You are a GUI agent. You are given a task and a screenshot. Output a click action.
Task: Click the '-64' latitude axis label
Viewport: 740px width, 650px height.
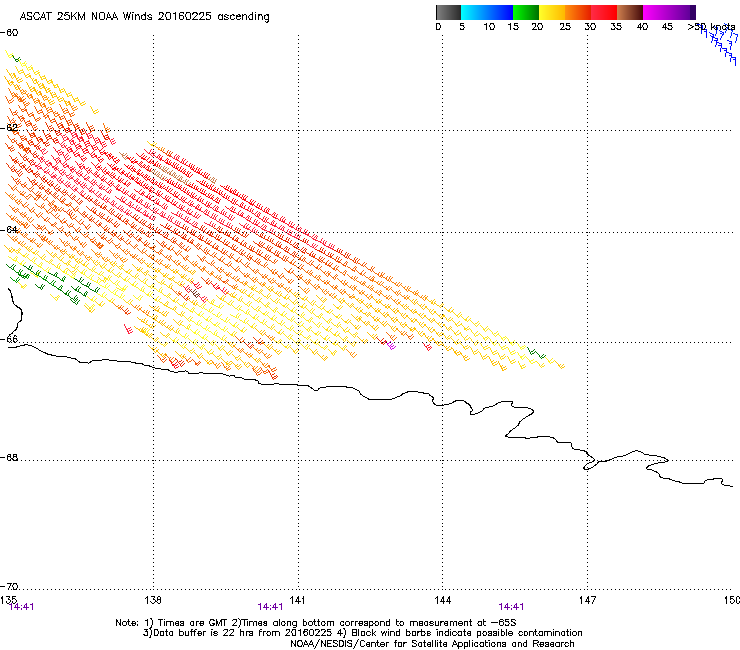pyautogui.click(x=9, y=229)
